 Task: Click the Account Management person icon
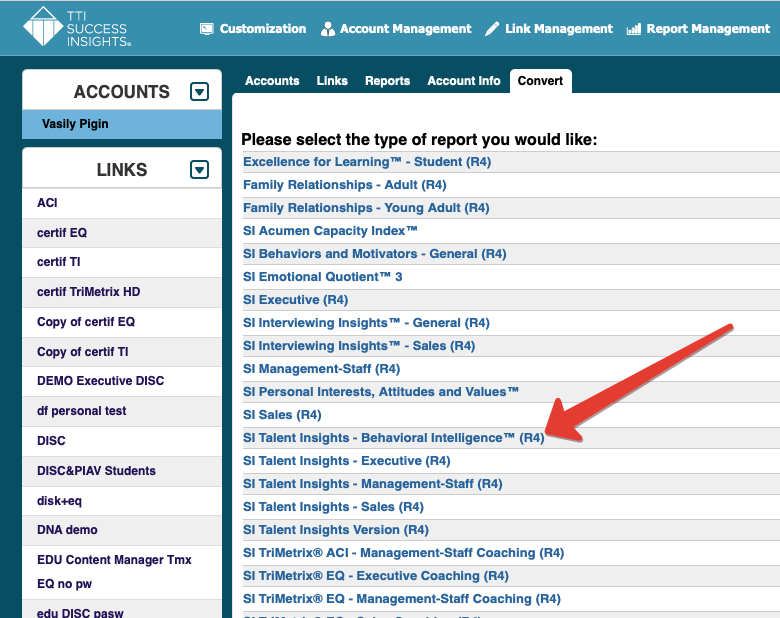328,29
